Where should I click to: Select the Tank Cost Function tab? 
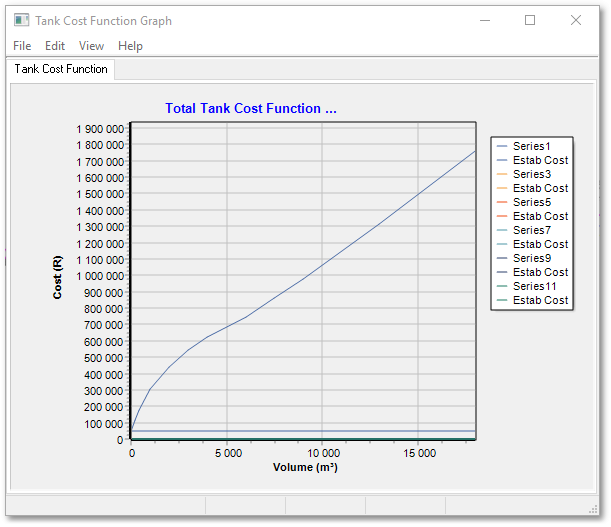click(x=61, y=69)
